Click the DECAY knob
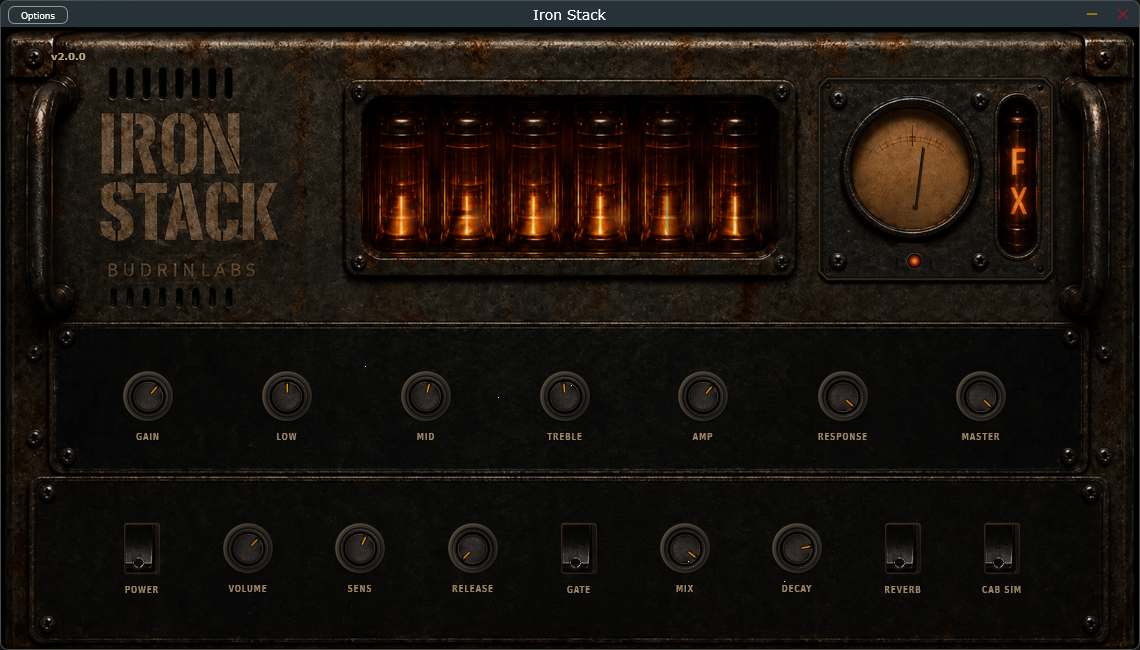 796,548
